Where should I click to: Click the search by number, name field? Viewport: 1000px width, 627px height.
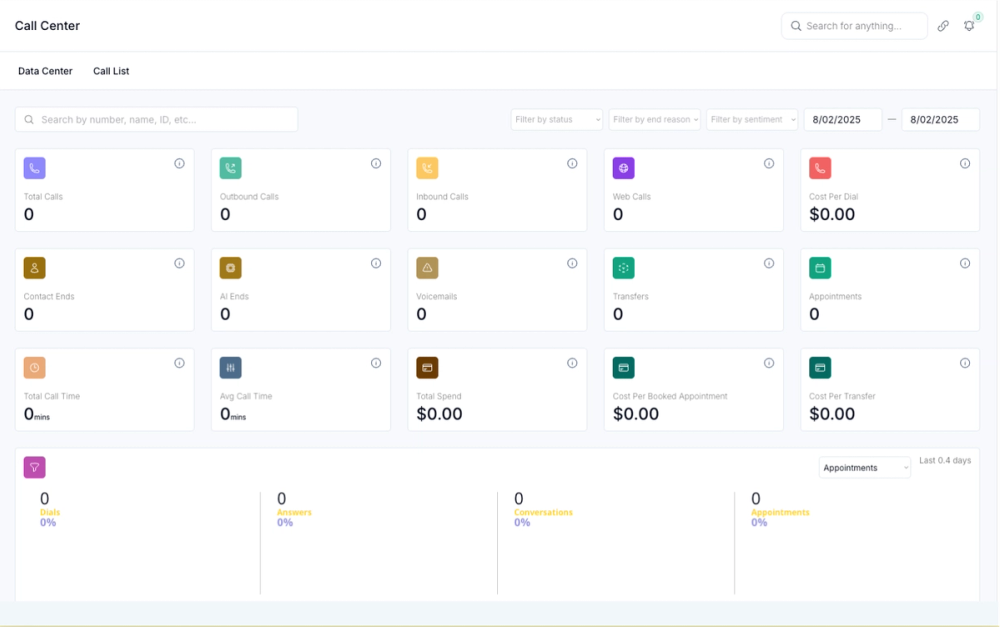[156, 119]
